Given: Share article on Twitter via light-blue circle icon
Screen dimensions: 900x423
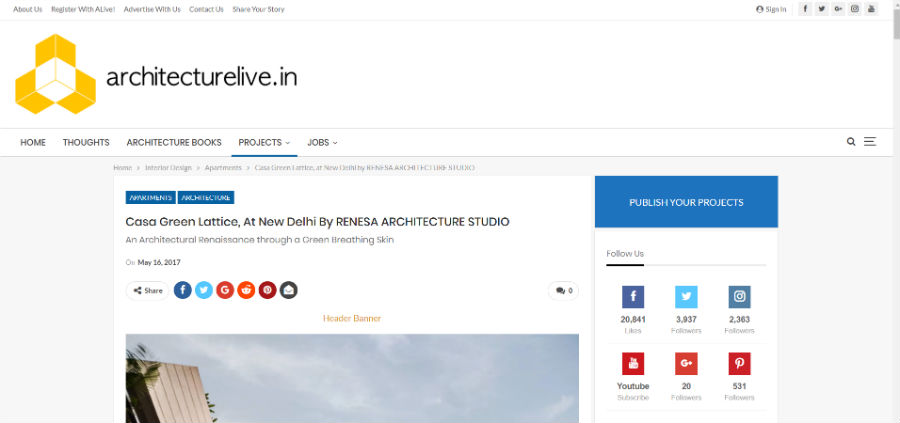Looking at the screenshot, I should point(204,290).
